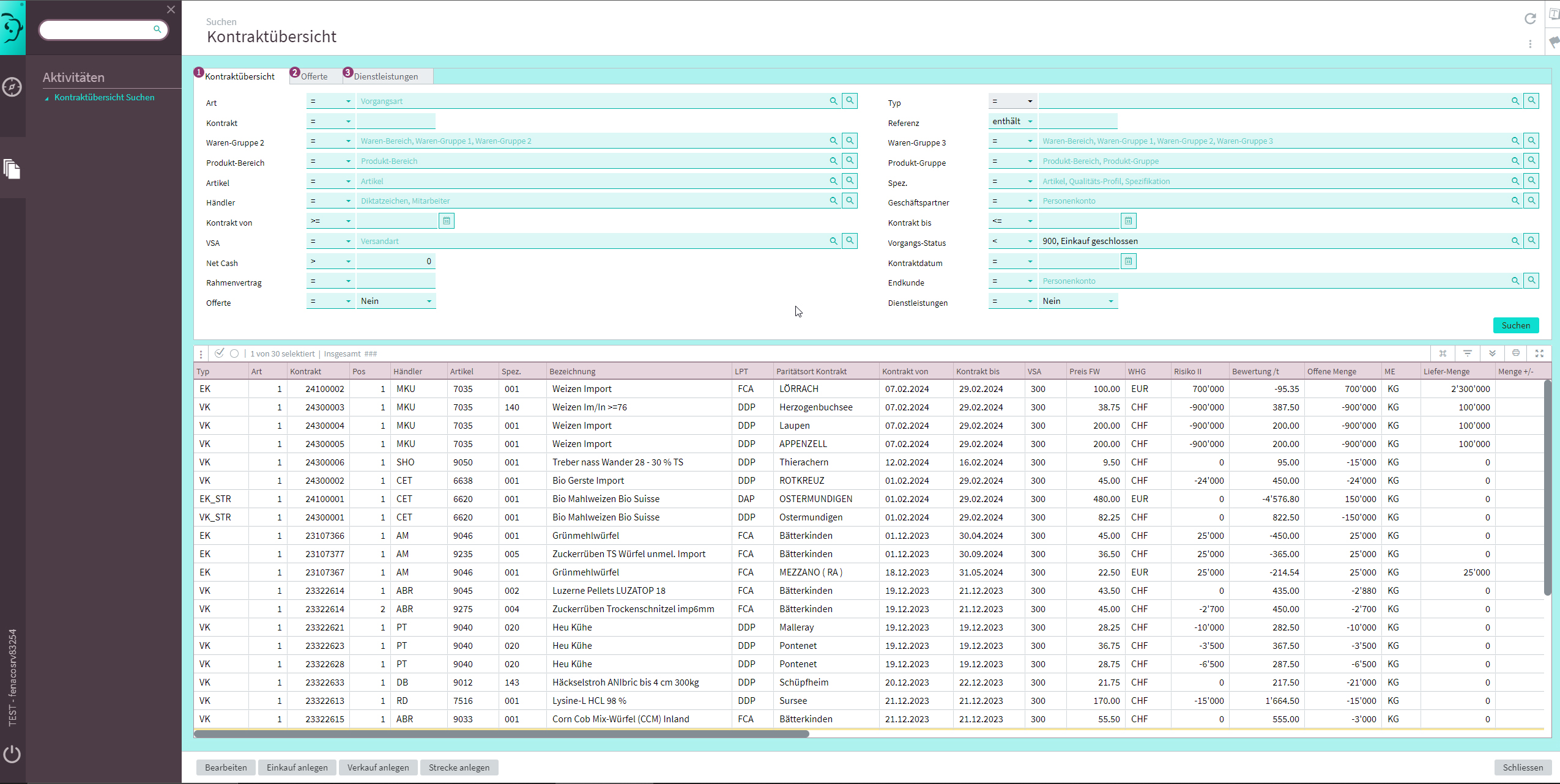Switch to the Dienstleistungen tab
This screenshot has height=784, width=1560.
385,76
